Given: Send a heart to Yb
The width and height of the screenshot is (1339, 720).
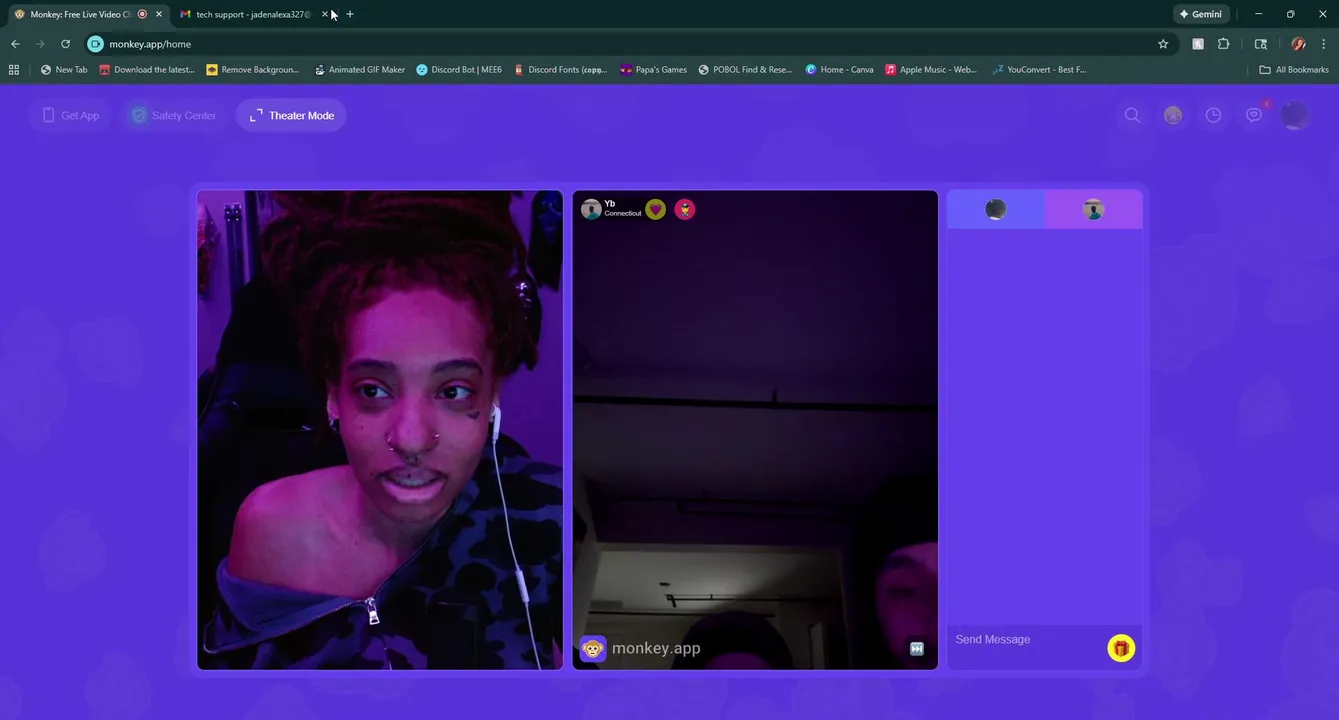Looking at the screenshot, I should click(x=655, y=209).
